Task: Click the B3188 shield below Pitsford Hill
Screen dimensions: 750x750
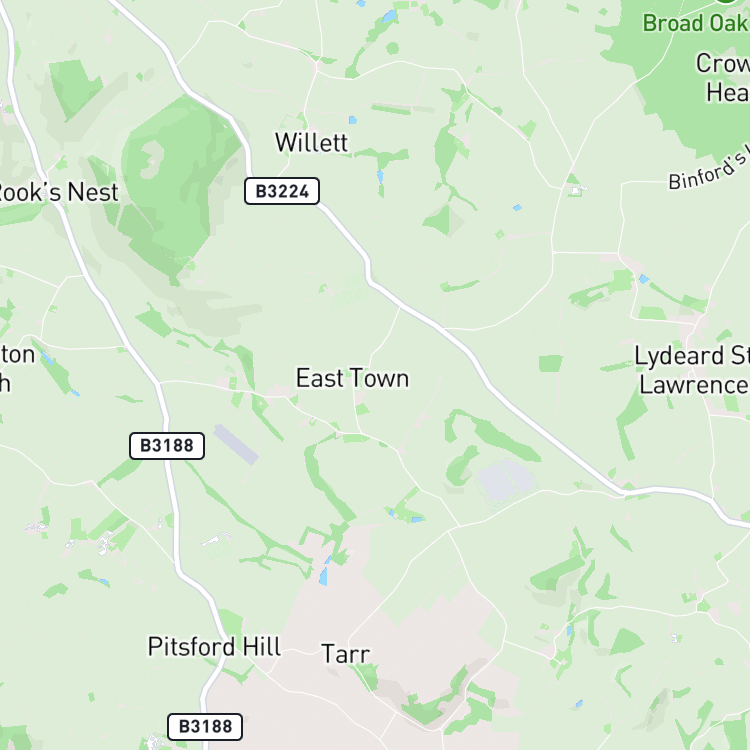Action: pos(205,727)
